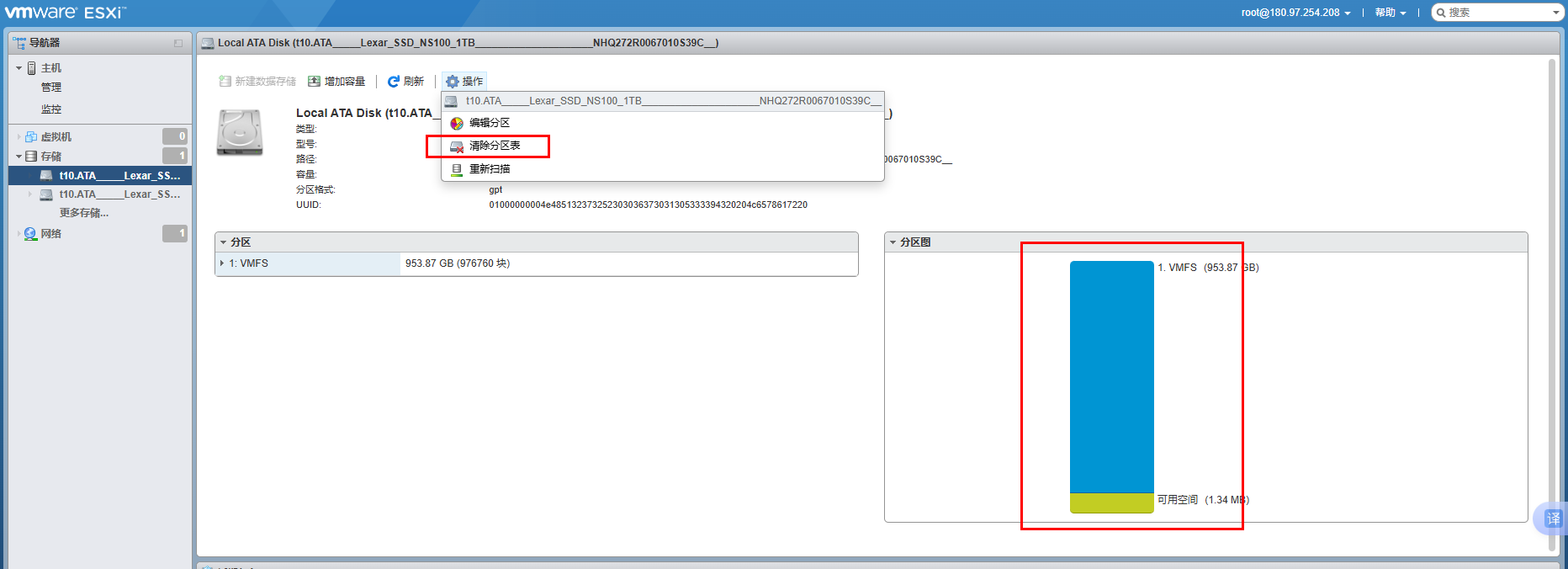
Task: Click 更多存储... in the navigator
Action: (83, 213)
